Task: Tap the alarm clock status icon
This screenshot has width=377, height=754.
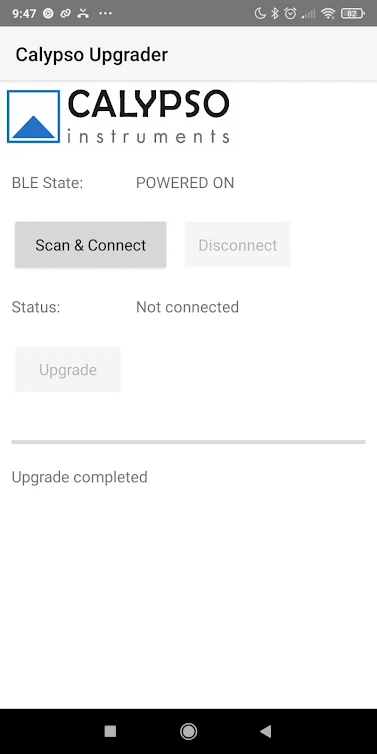Action: coord(290,13)
